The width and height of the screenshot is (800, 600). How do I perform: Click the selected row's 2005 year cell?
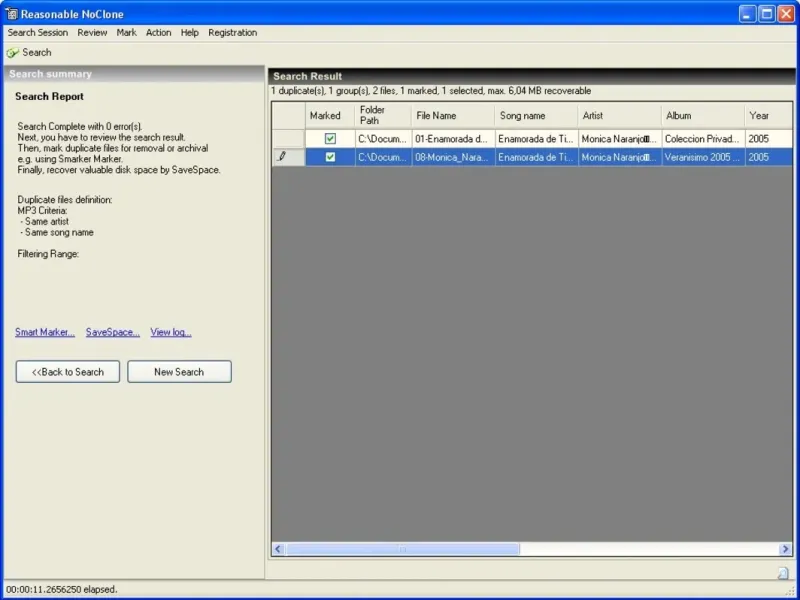pos(768,157)
